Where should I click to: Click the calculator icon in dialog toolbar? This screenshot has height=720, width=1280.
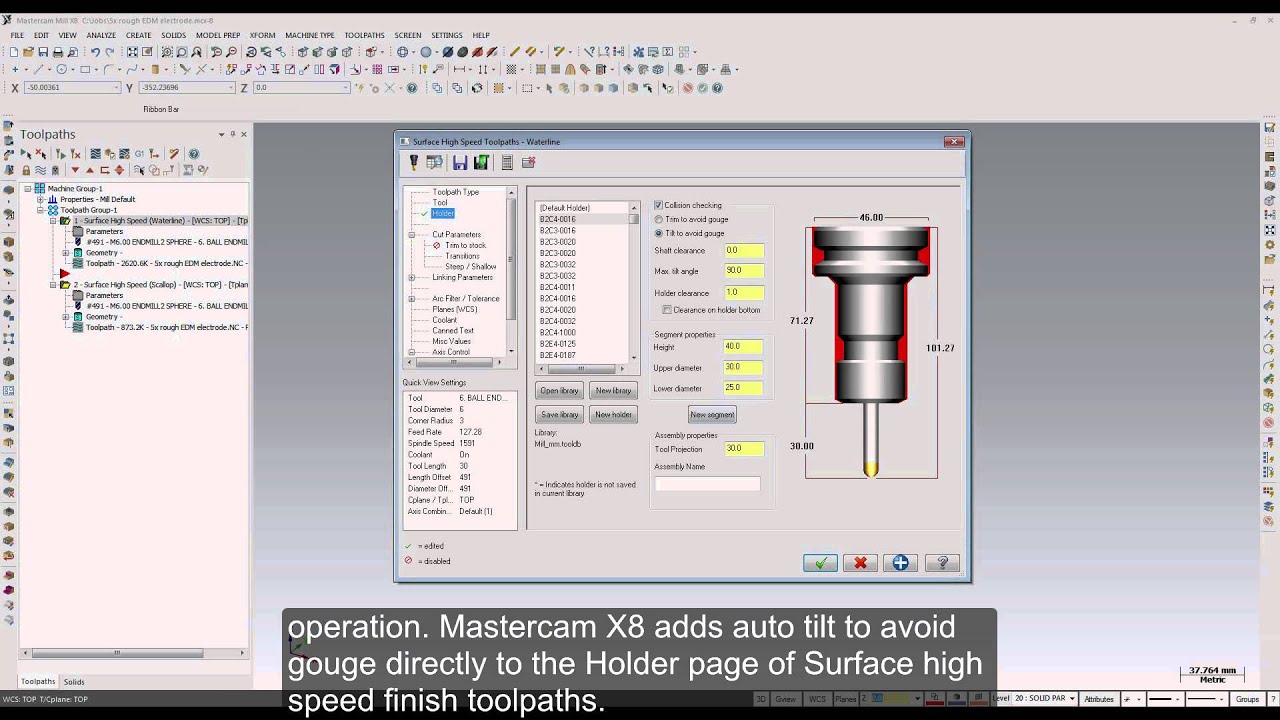(x=507, y=162)
